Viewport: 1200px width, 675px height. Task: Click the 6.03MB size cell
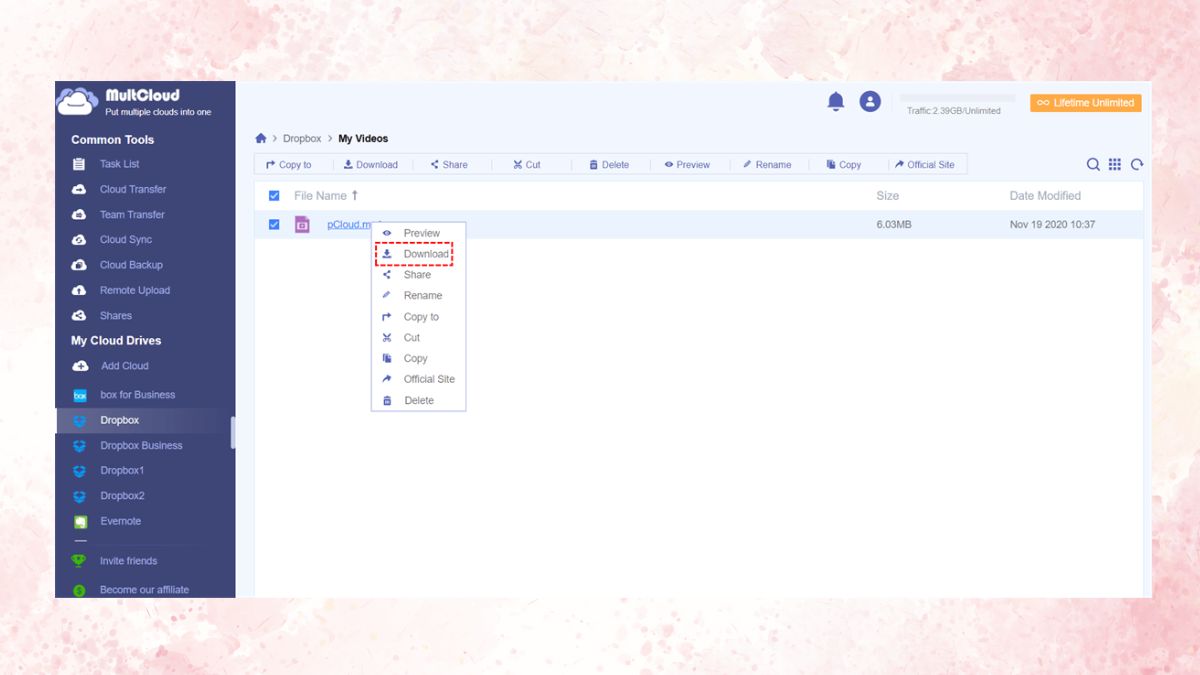click(894, 225)
